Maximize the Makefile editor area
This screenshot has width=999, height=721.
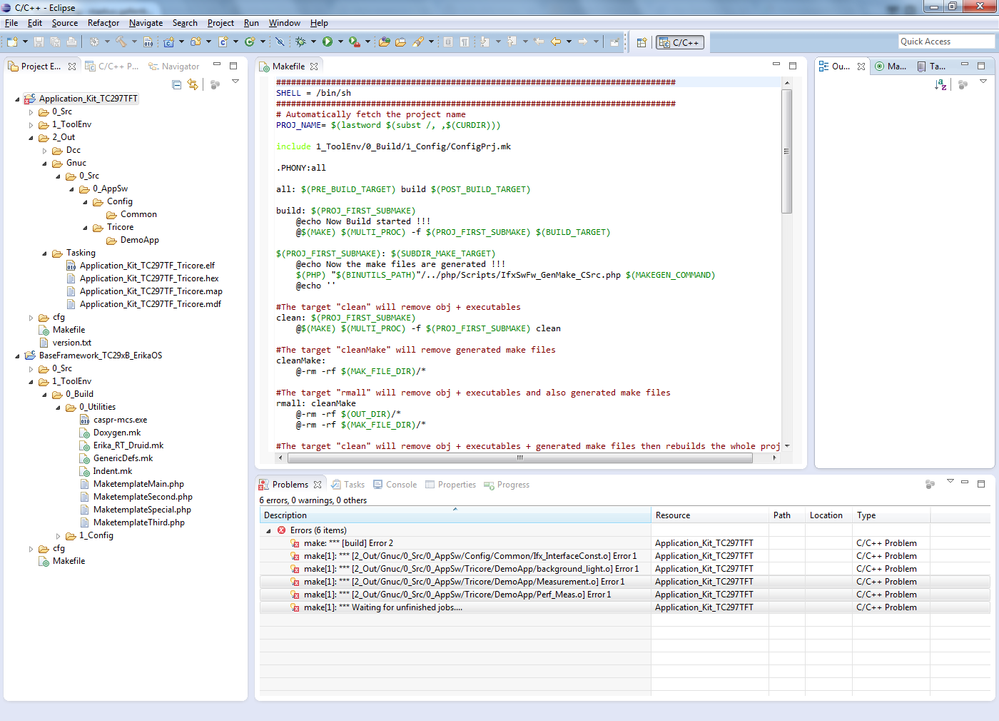[793, 66]
